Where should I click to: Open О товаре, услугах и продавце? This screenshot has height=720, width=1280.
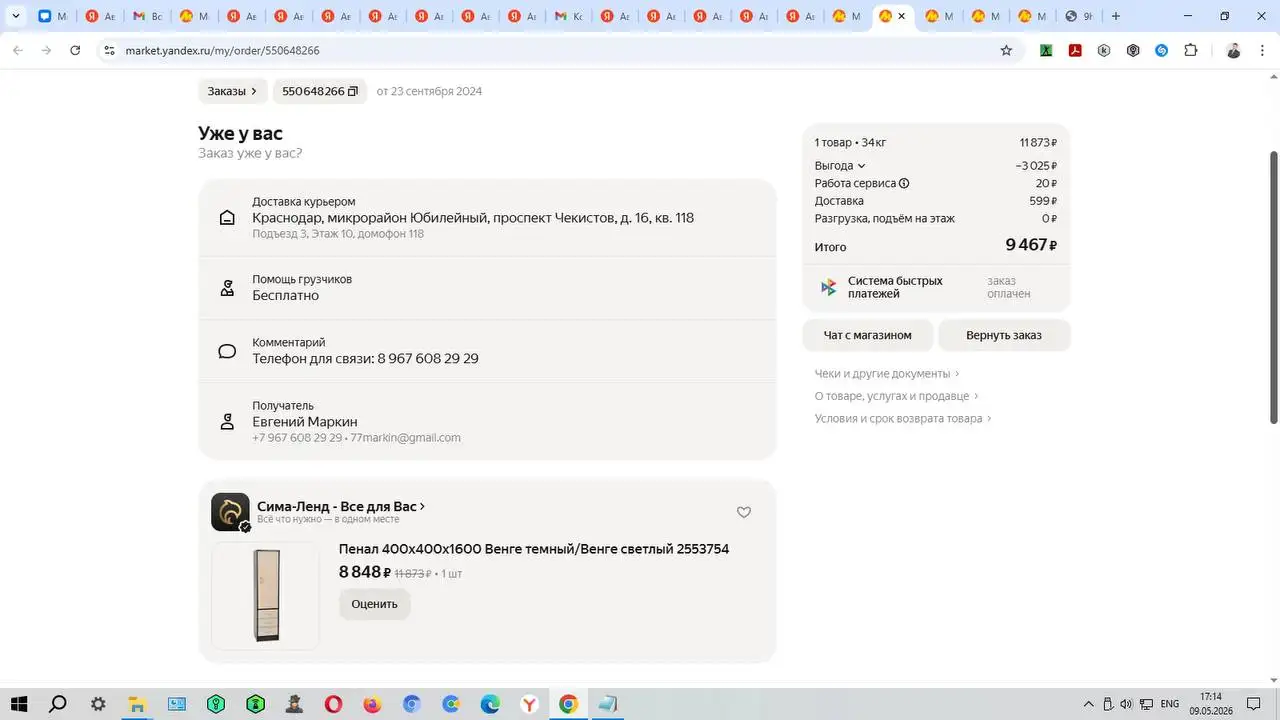click(896, 396)
